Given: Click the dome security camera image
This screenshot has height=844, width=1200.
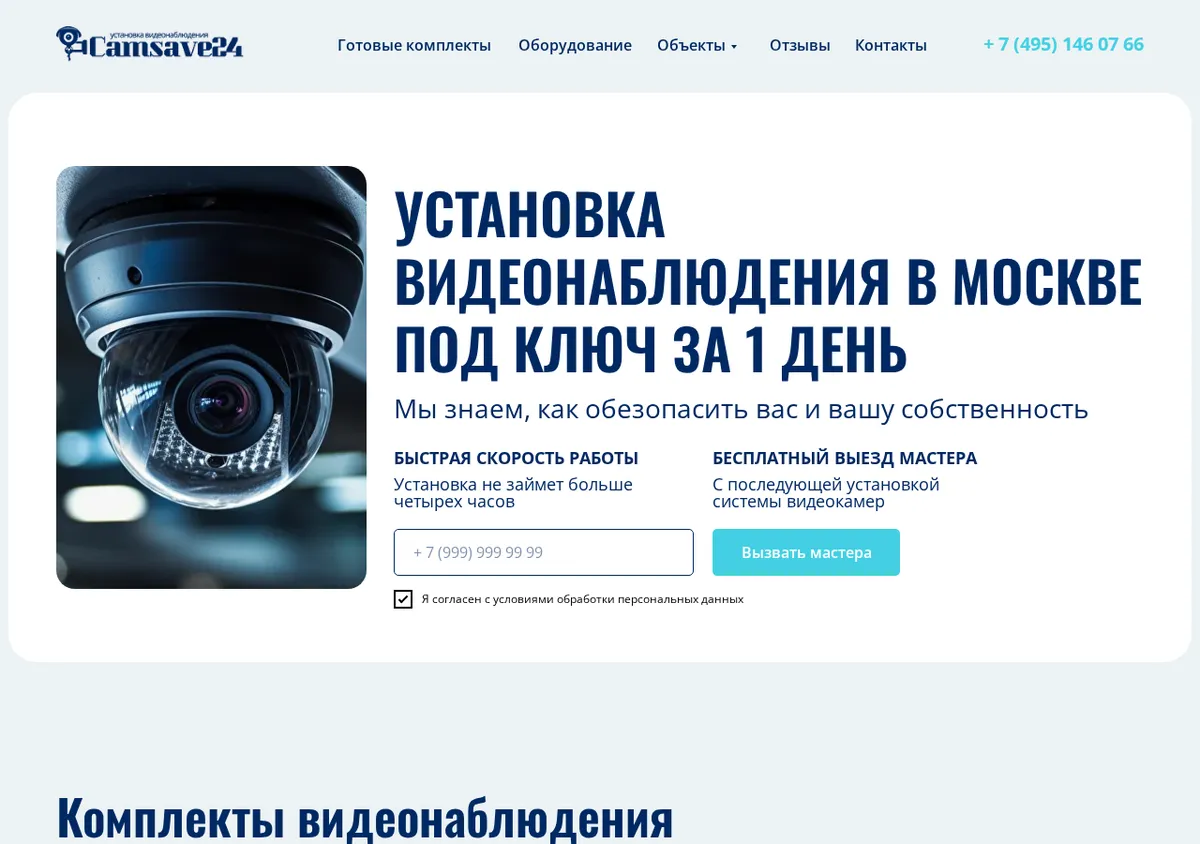Looking at the screenshot, I should point(211,377).
